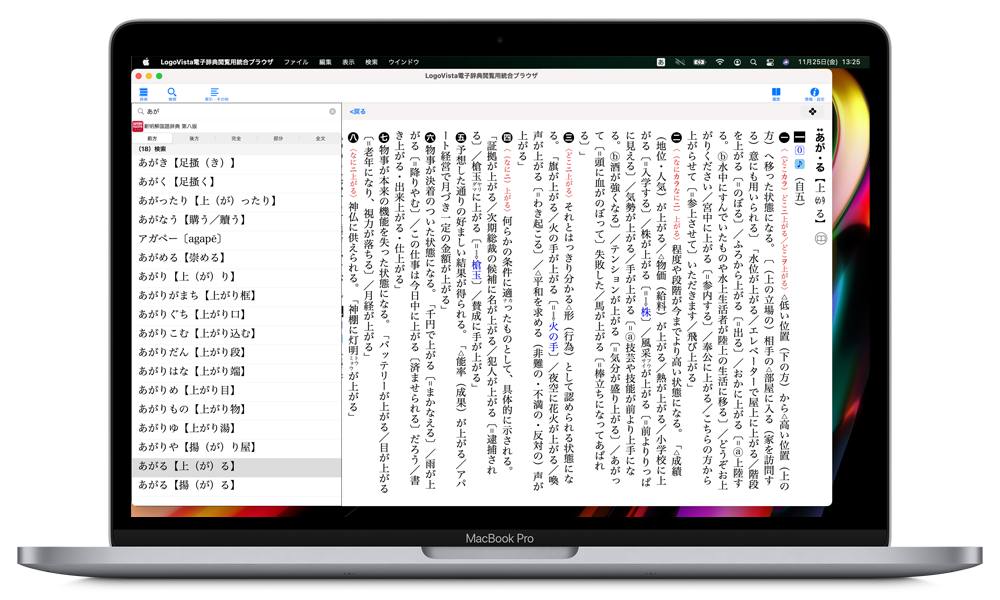Open the 辞典 dictionary list icon

(143, 92)
